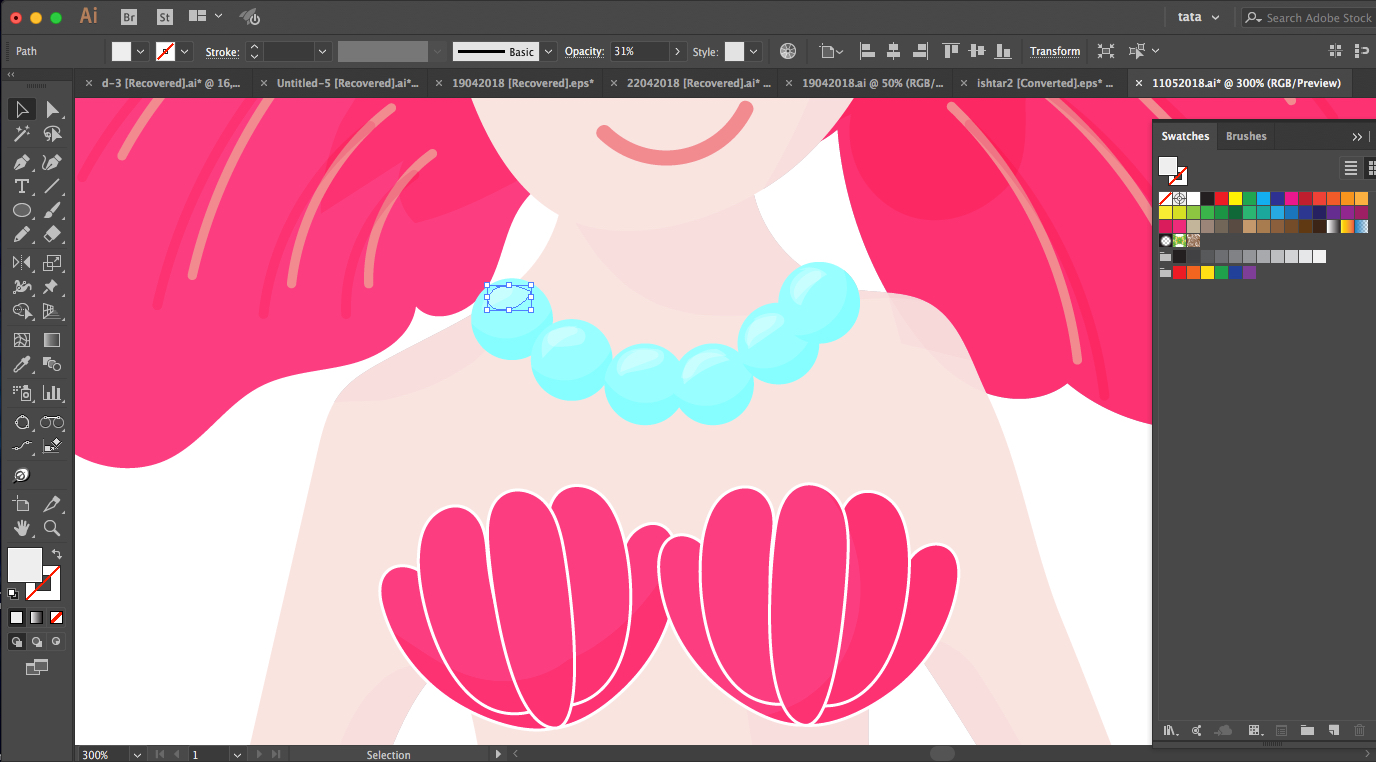This screenshot has height=762, width=1376.
Task: Open the Basic brush definition dropdown
Action: [549, 51]
